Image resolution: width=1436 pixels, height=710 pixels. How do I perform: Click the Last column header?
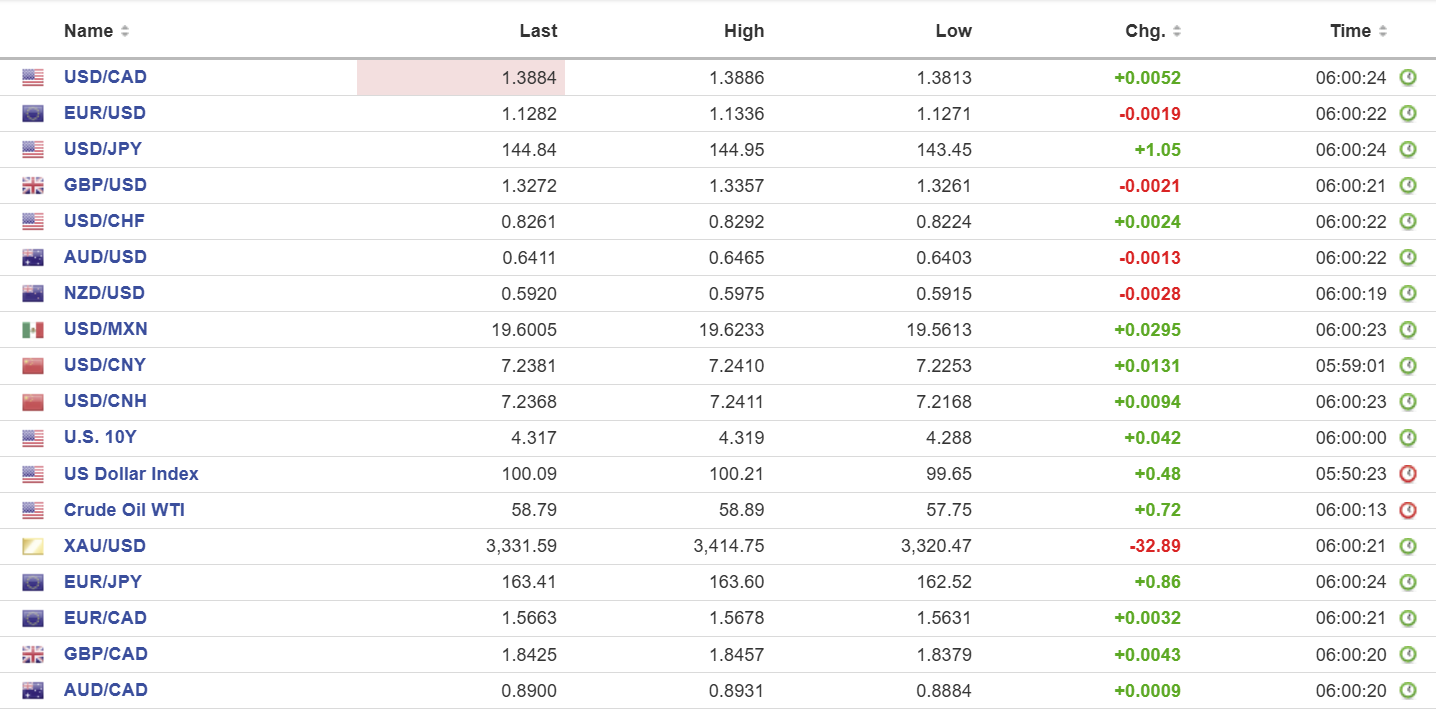click(x=538, y=31)
